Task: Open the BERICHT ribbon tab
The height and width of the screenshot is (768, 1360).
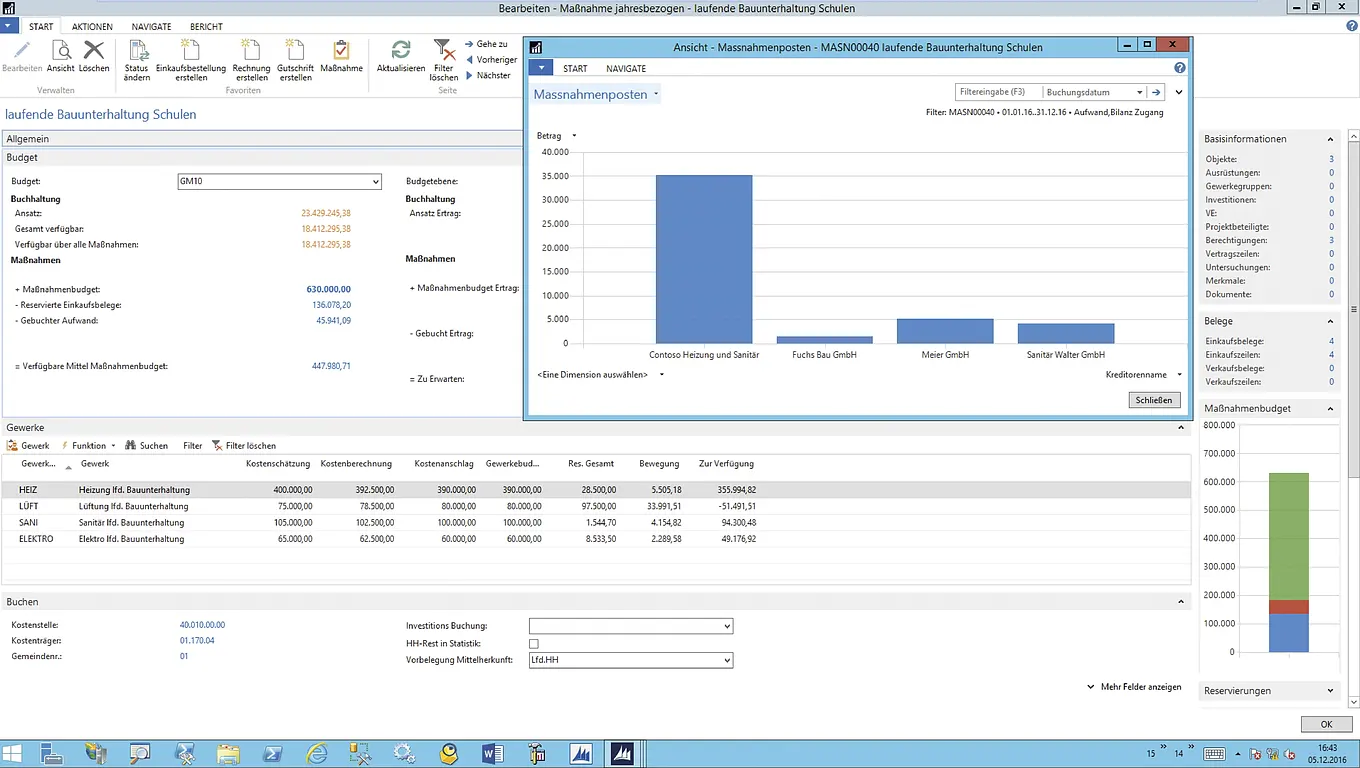Action: [x=206, y=27]
